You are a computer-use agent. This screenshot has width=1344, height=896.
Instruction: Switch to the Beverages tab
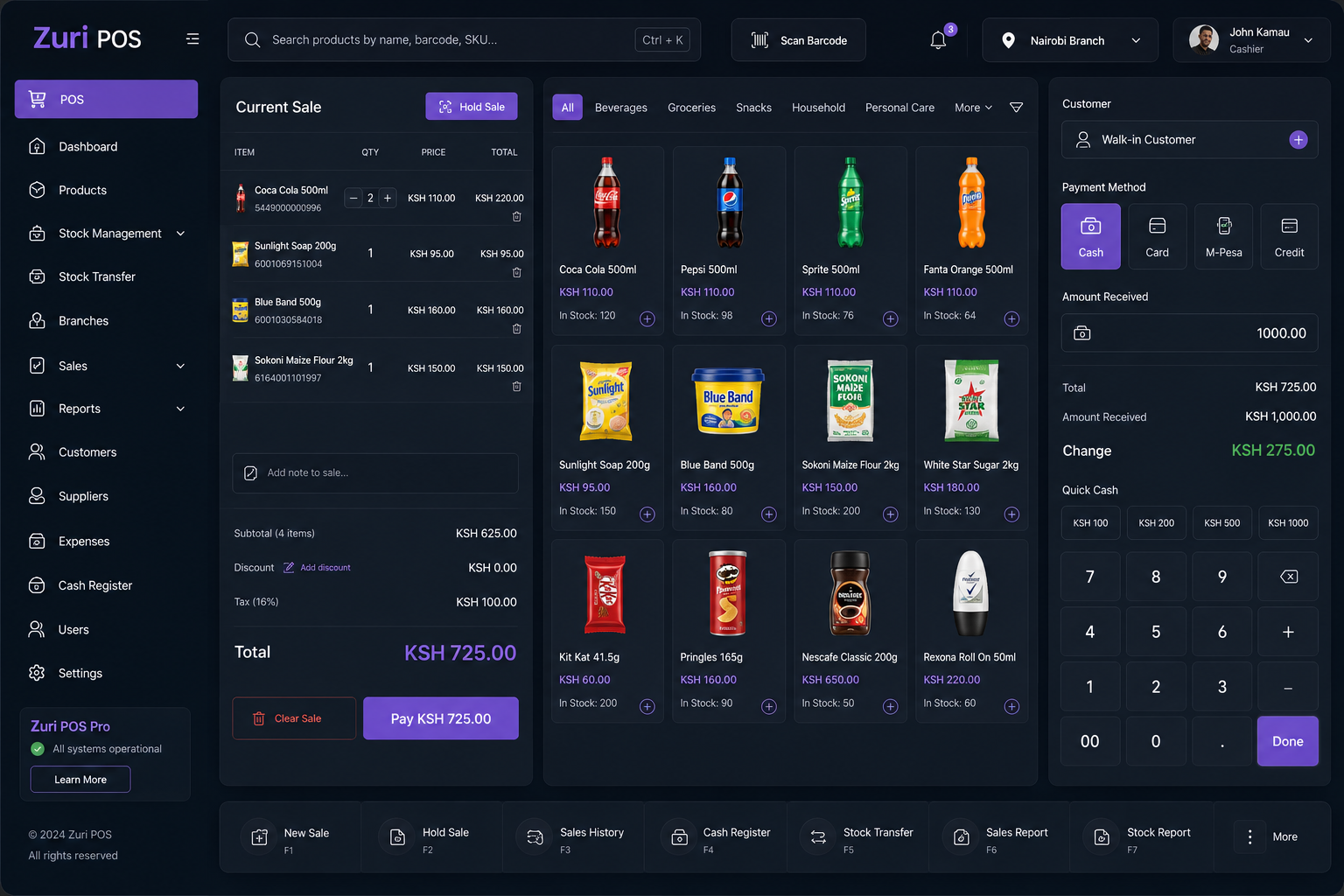click(621, 108)
